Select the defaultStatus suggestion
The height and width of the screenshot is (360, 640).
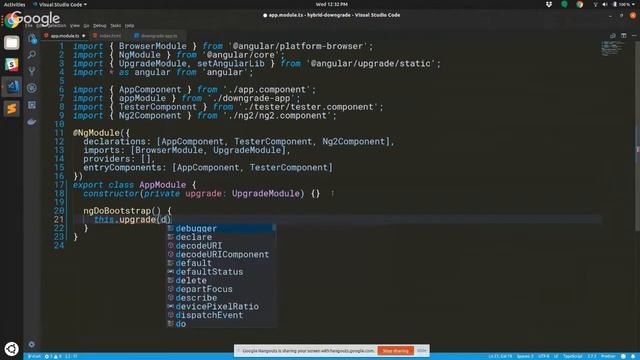(x=222, y=272)
